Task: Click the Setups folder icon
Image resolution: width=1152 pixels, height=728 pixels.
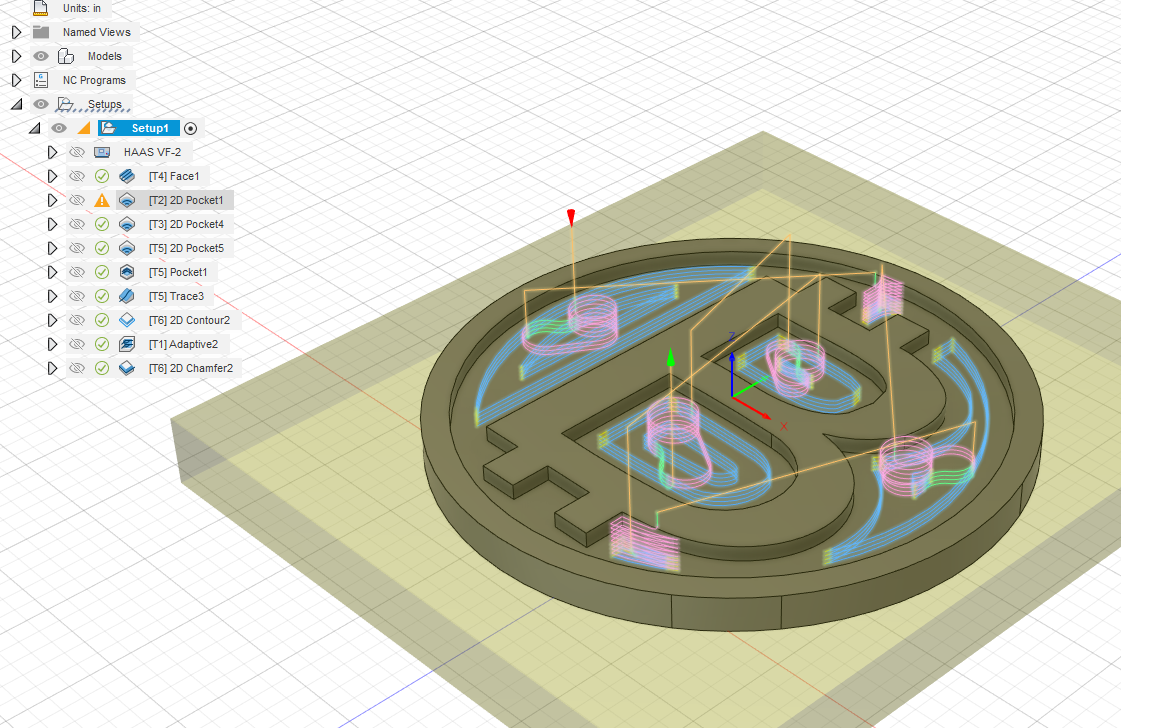Action: point(65,104)
